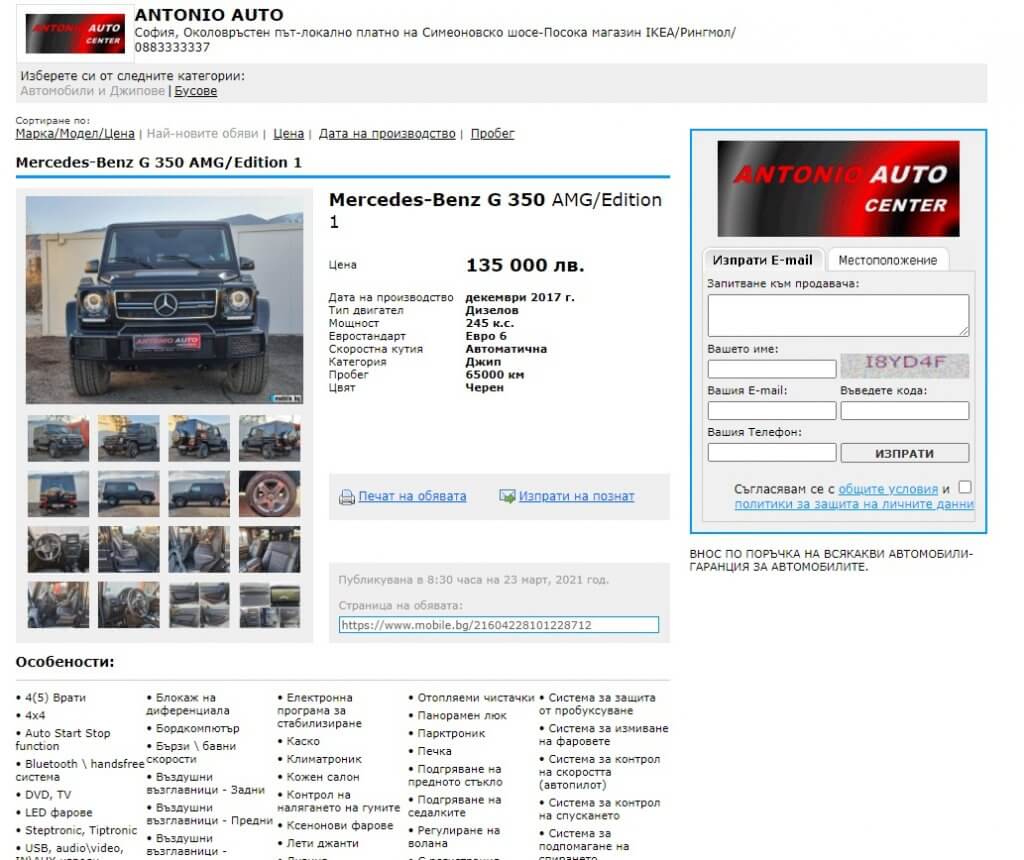Select the Изпрати E-mail tab

pyautogui.click(x=762, y=260)
